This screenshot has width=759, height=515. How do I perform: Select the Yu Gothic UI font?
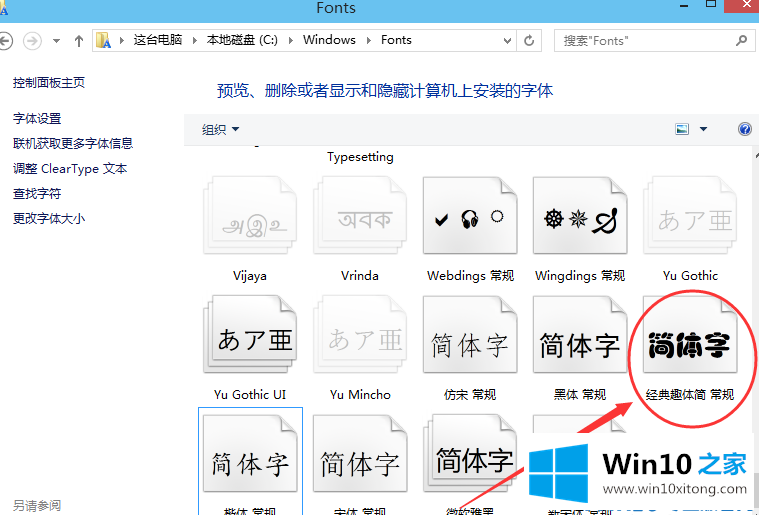tap(250, 340)
